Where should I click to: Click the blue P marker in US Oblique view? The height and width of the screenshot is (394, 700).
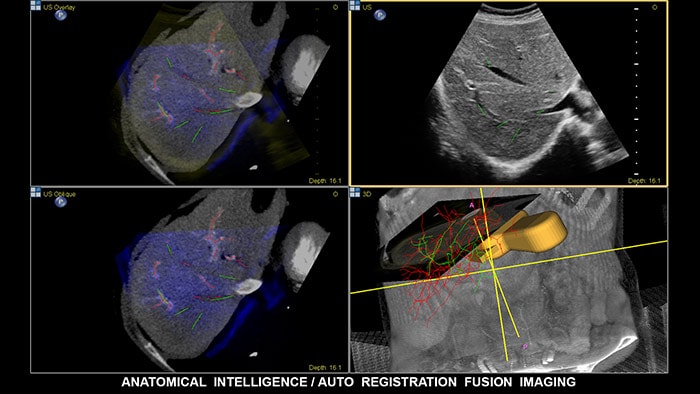click(60, 202)
